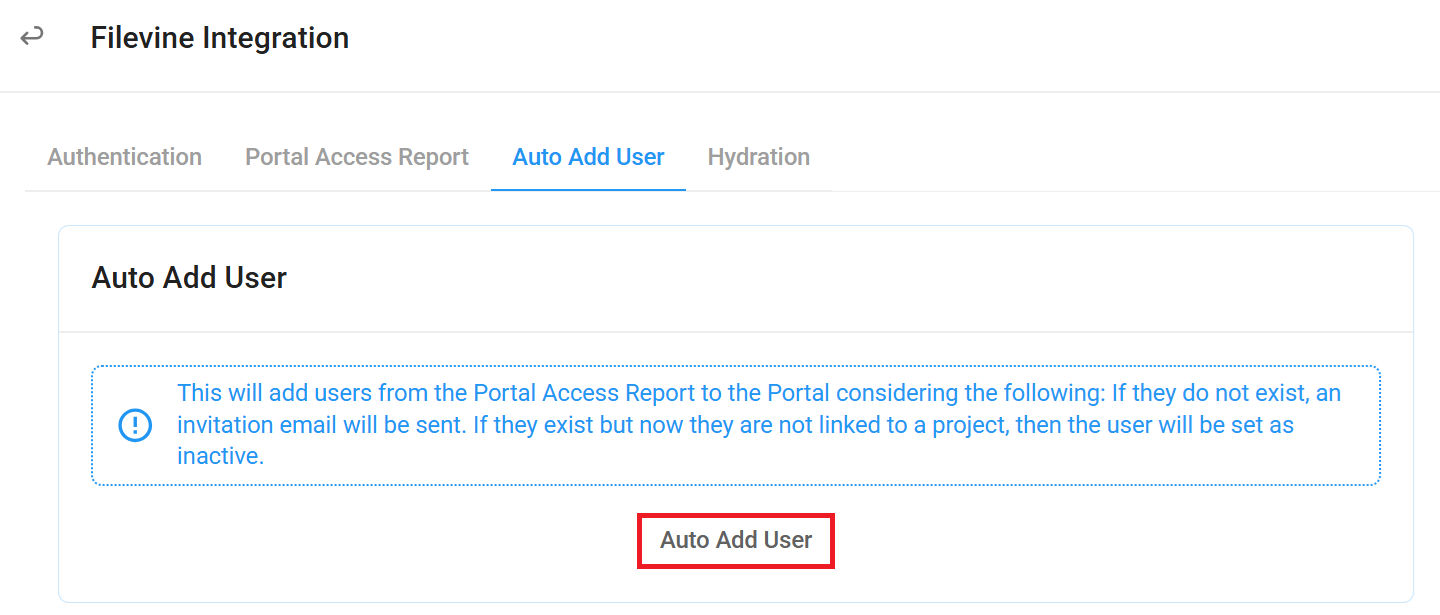Select the circled exclamation mark in notice
Screen dimensions: 1440x615
135,425
